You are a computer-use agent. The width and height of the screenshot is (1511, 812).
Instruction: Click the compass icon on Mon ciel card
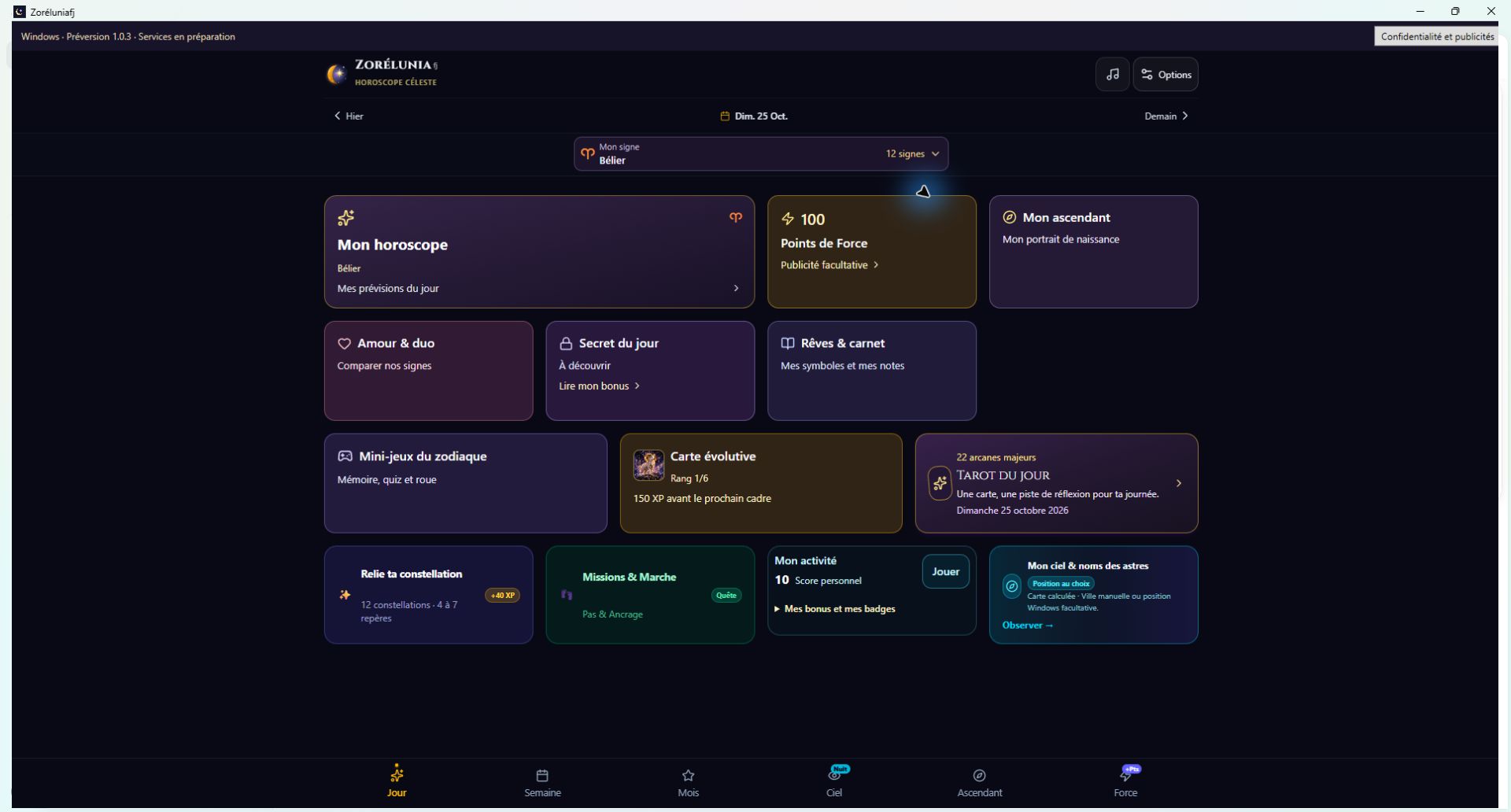pos(1012,586)
